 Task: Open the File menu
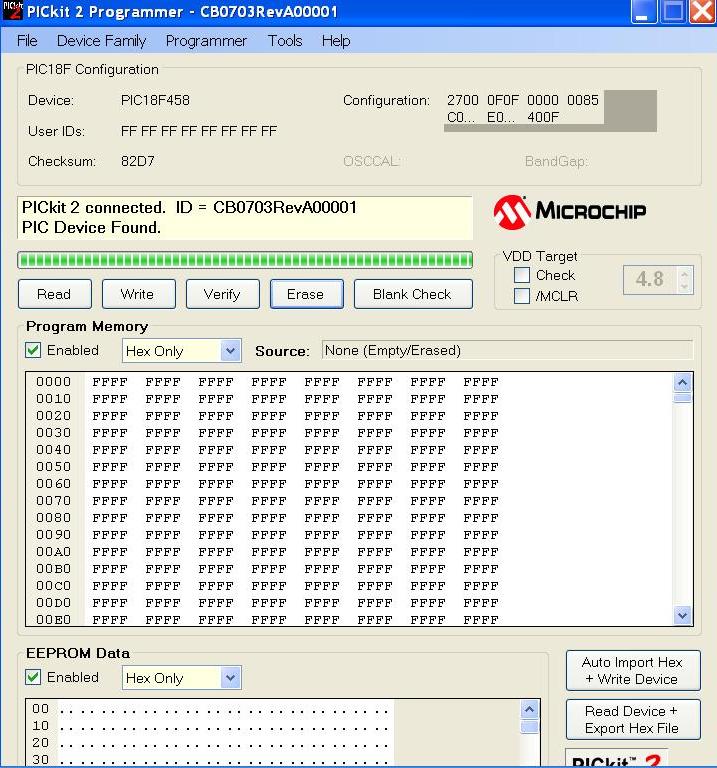click(27, 41)
